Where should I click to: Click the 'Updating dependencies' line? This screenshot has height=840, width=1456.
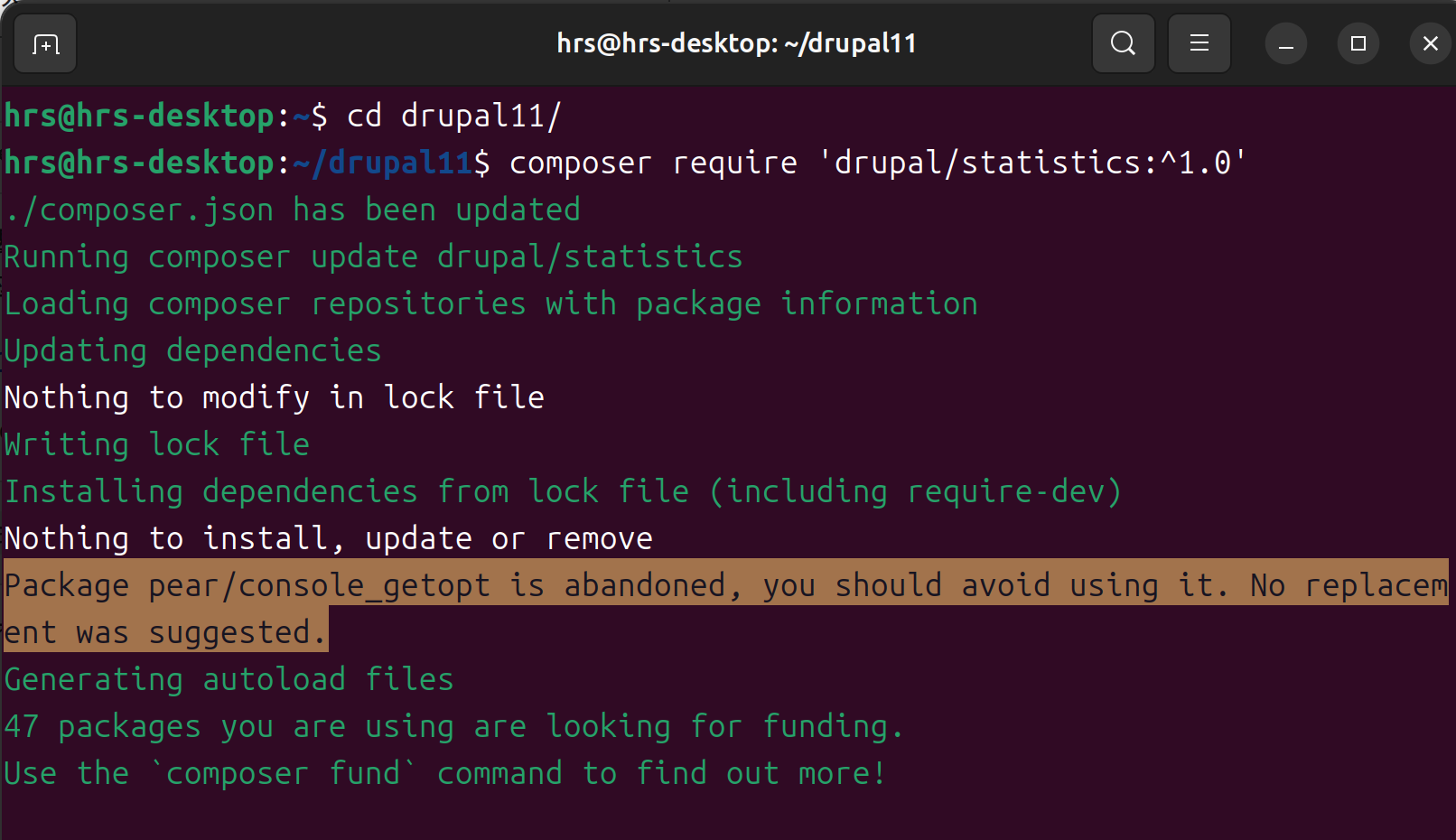tap(192, 351)
